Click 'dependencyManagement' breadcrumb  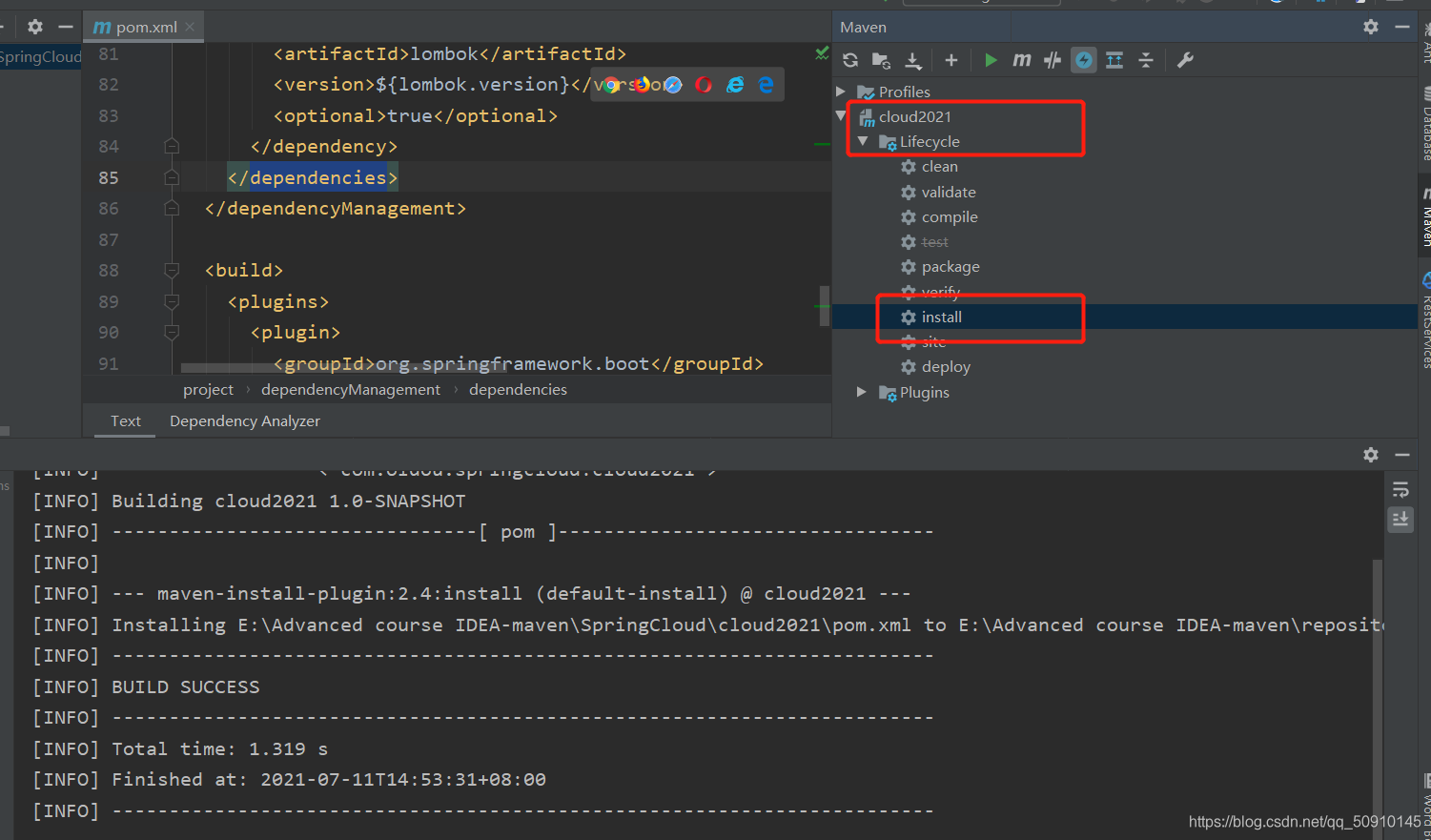(x=351, y=389)
